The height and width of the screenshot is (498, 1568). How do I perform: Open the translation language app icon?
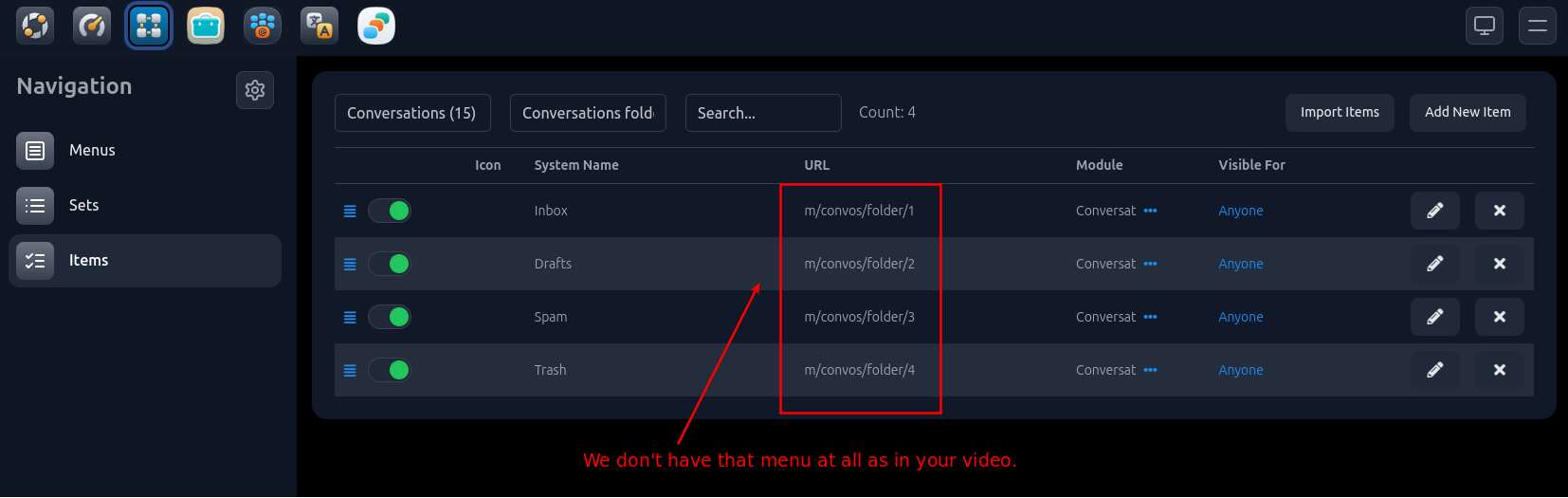tap(319, 26)
